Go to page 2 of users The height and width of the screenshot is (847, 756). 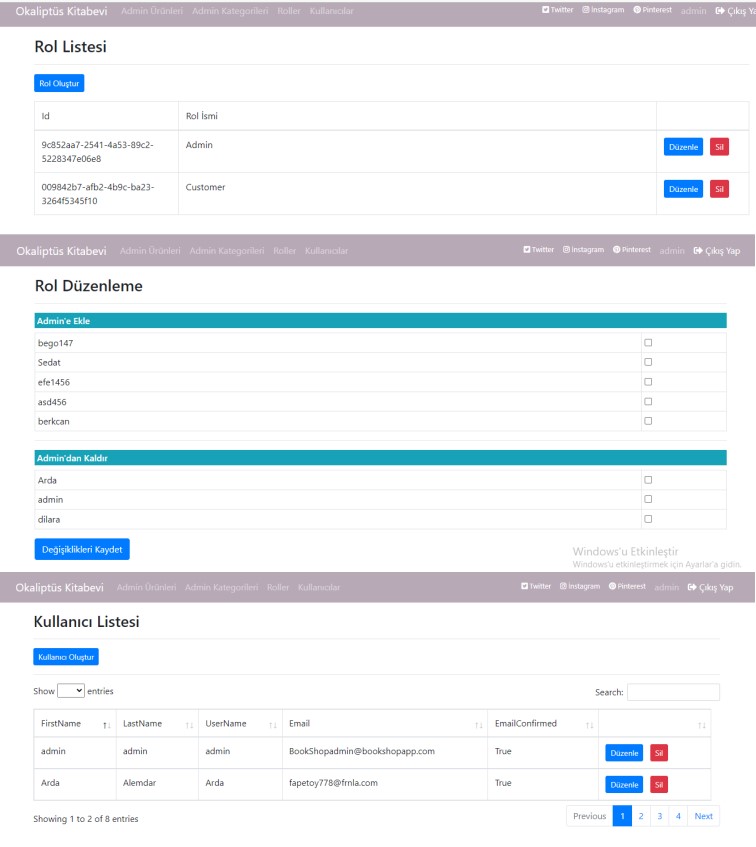(x=641, y=816)
